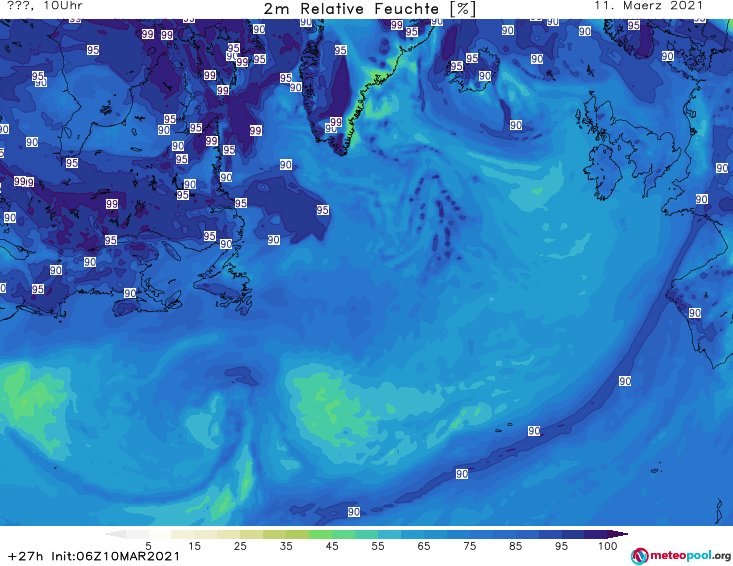Pick the pale grey arrow tip starting the colorbar
The width and height of the screenshot is (733, 566).
point(115,534)
